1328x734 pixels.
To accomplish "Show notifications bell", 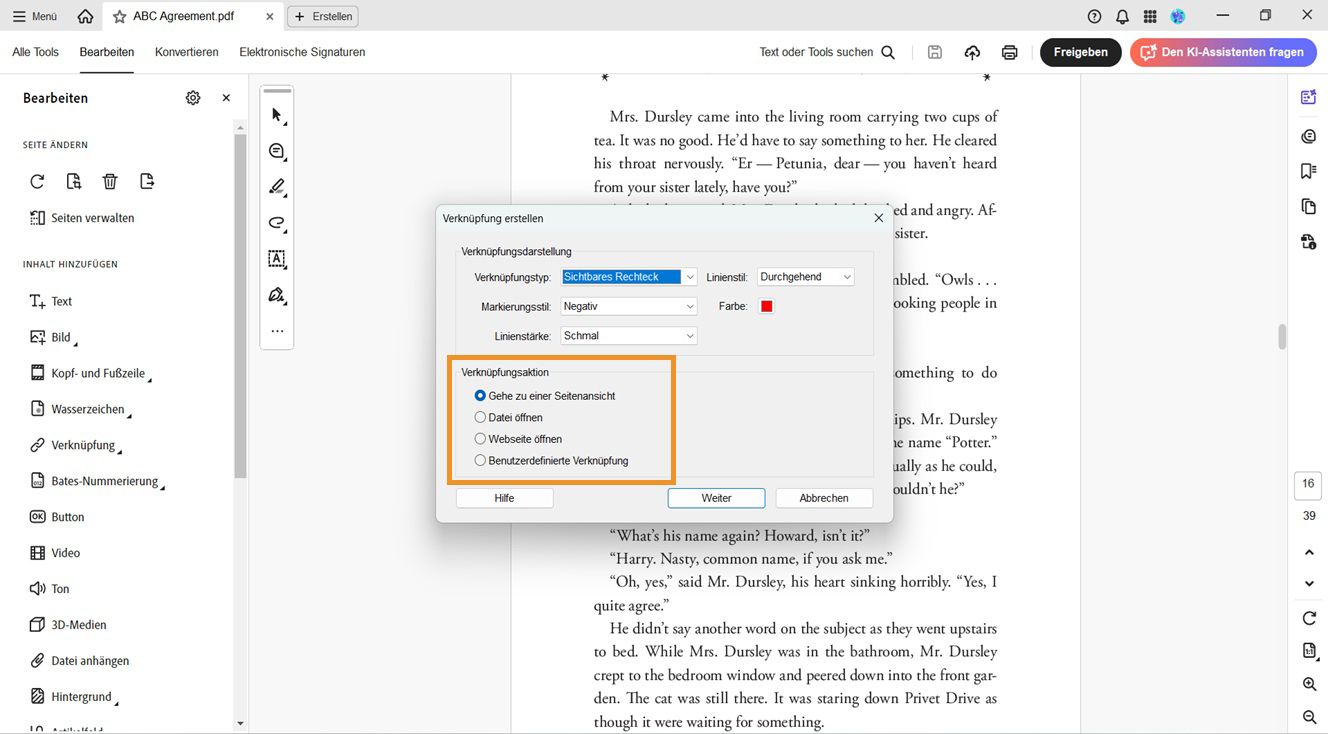I will tap(1122, 16).
